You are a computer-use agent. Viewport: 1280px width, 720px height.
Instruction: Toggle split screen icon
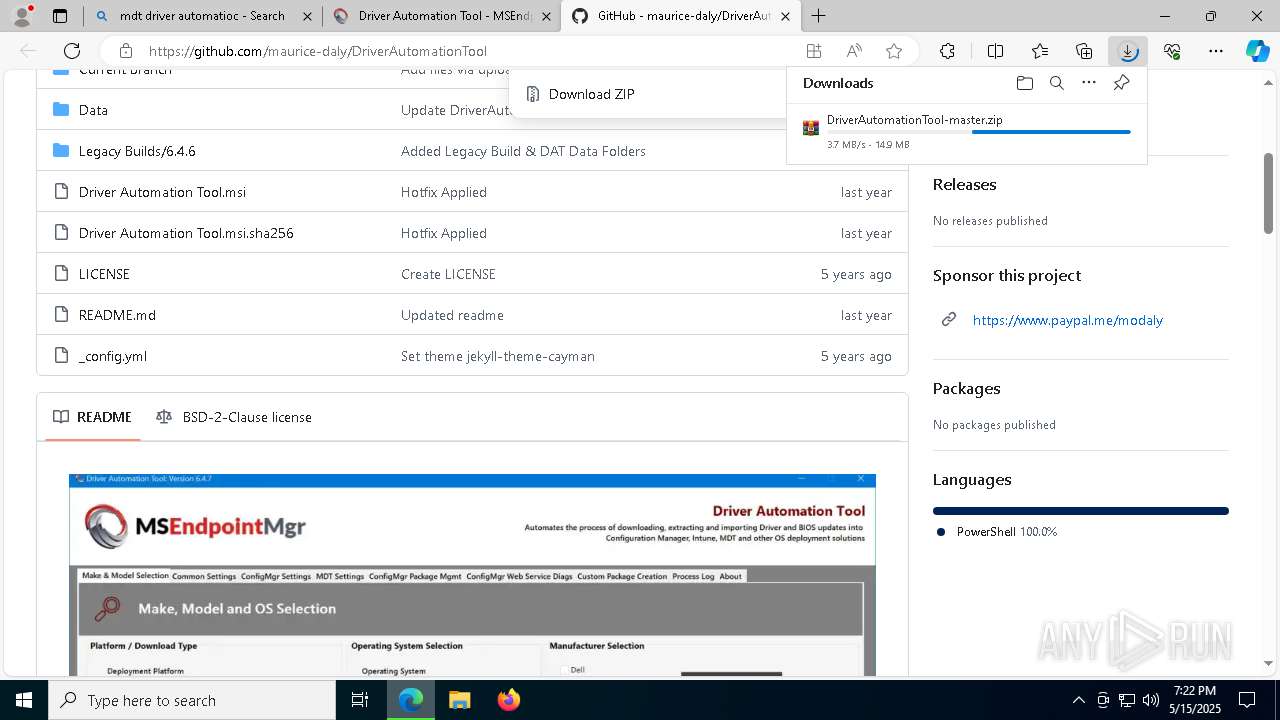pyautogui.click(x=995, y=51)
